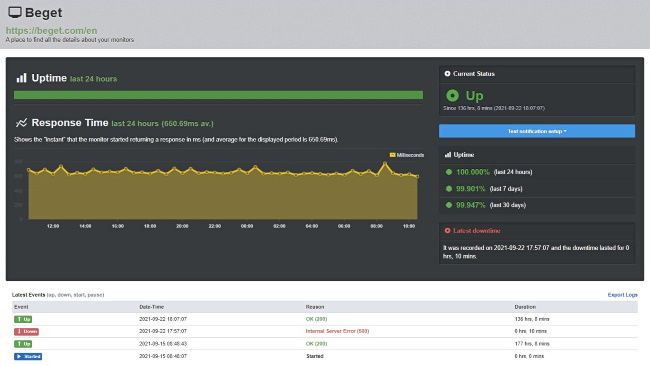Click the 177 hrs, 8 mins duration cell
The width and height of the screenshot is (650, 365).
tap(532, 343)
